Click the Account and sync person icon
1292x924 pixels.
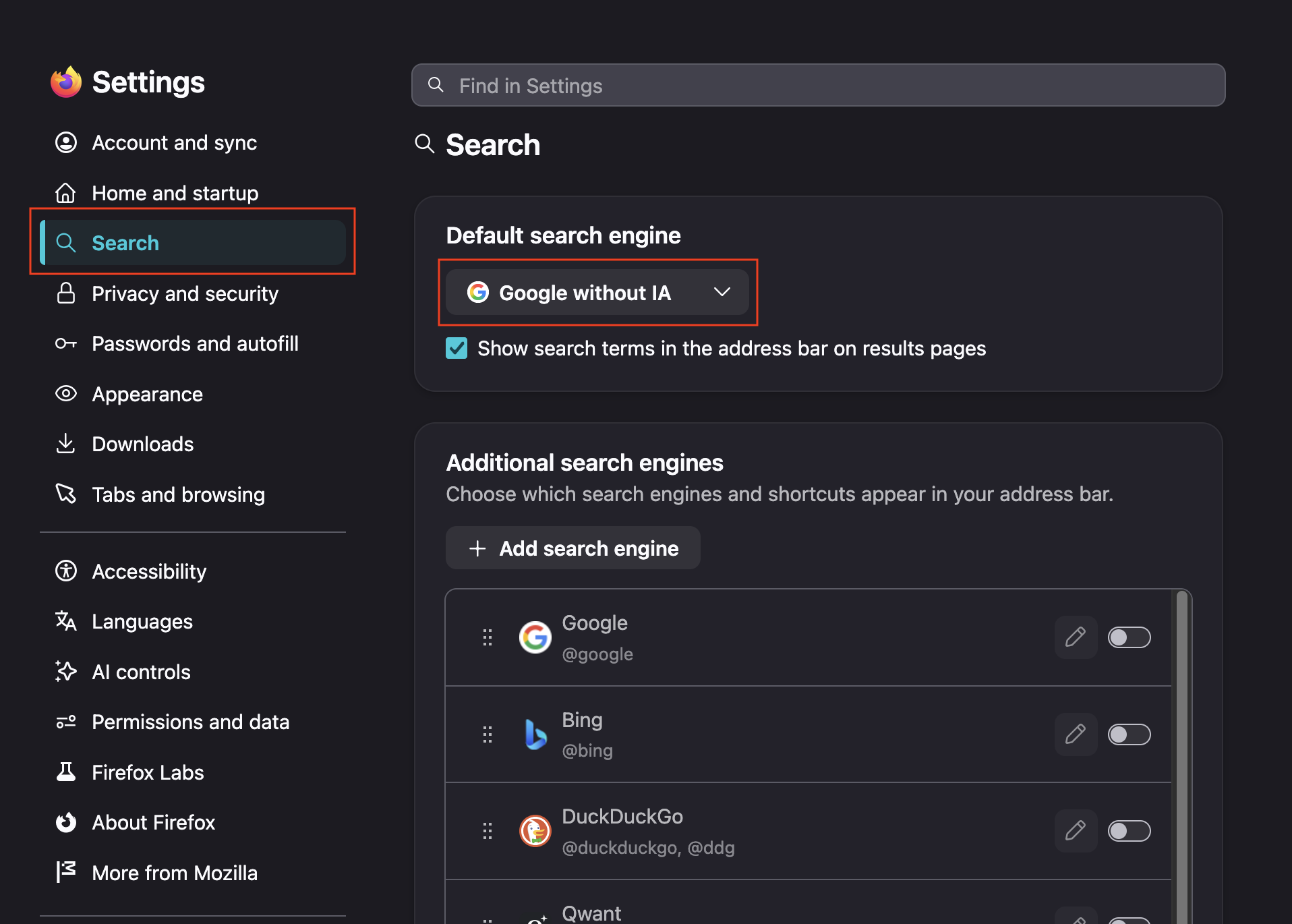[x=66, y=142]
